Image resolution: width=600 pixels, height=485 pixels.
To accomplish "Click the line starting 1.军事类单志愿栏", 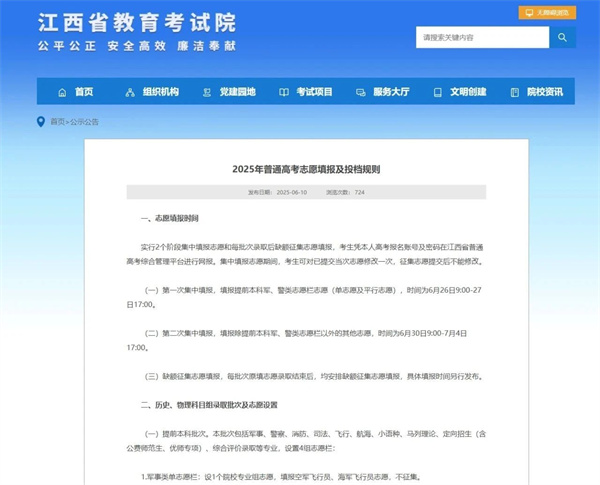I will click(x=281, y=477).
